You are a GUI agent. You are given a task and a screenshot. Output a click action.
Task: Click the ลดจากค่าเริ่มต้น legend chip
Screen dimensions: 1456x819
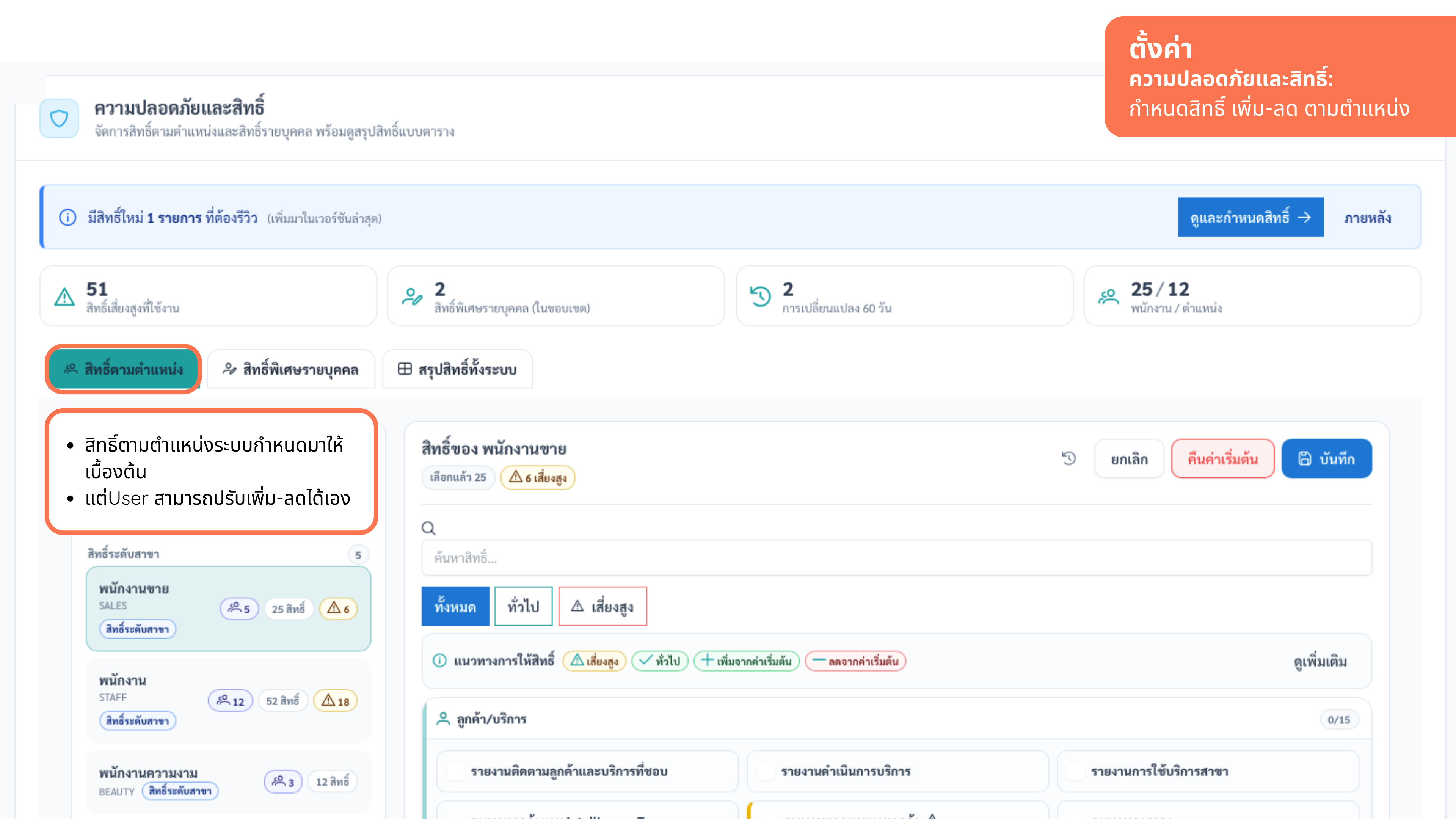coord(855,661)
